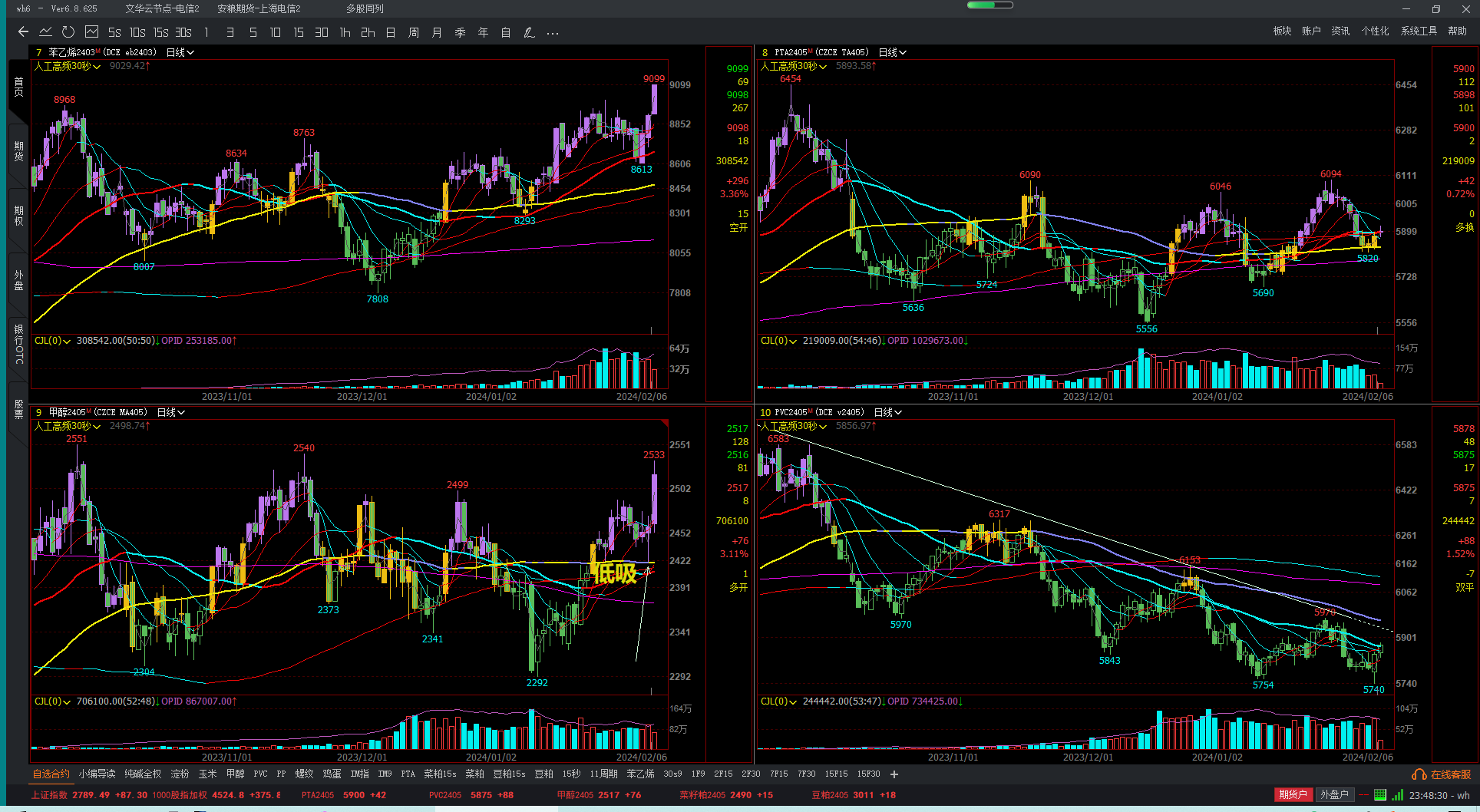Select the 10-minute period
This screenshot has height=812, width=1480.
(x=276, y=32)
